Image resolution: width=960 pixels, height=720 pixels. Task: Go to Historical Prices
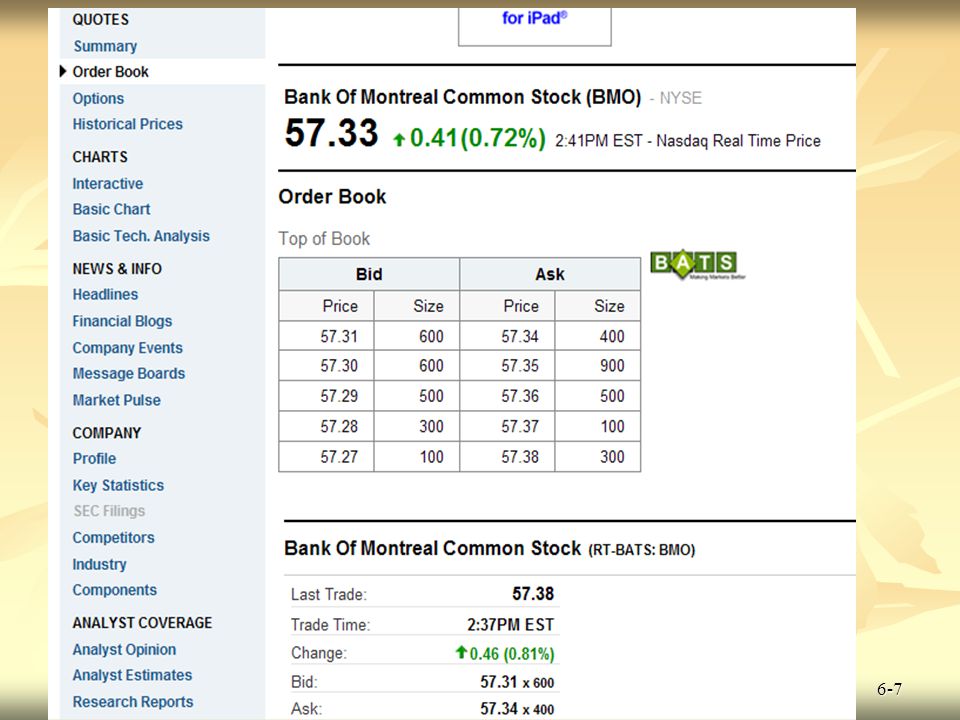pos(127,124)
